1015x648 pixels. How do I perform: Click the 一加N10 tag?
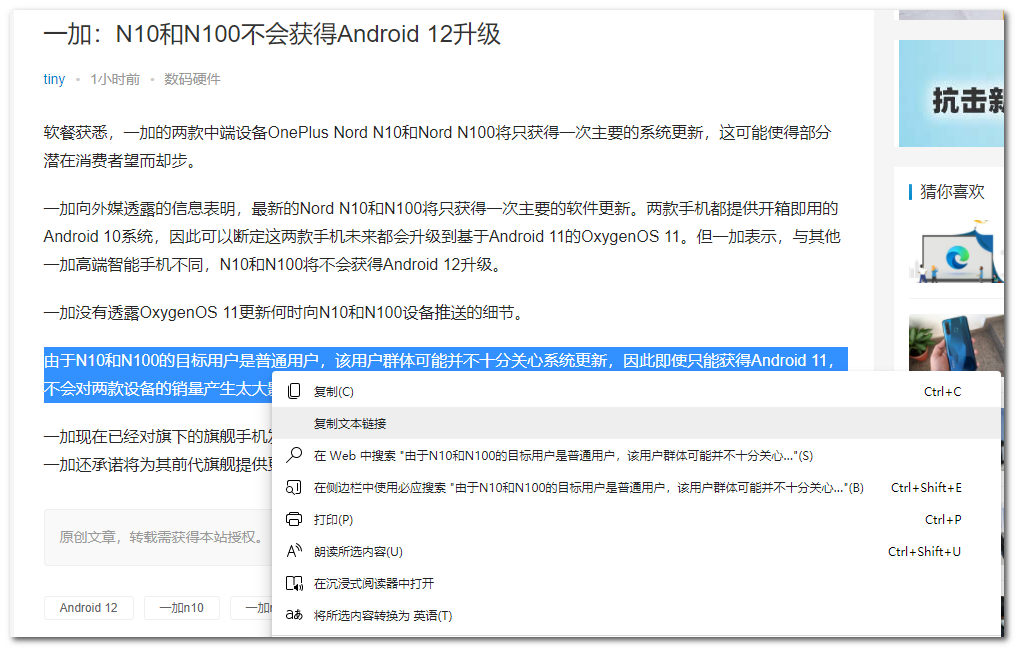pyautogui.click(x=181, y=607)
